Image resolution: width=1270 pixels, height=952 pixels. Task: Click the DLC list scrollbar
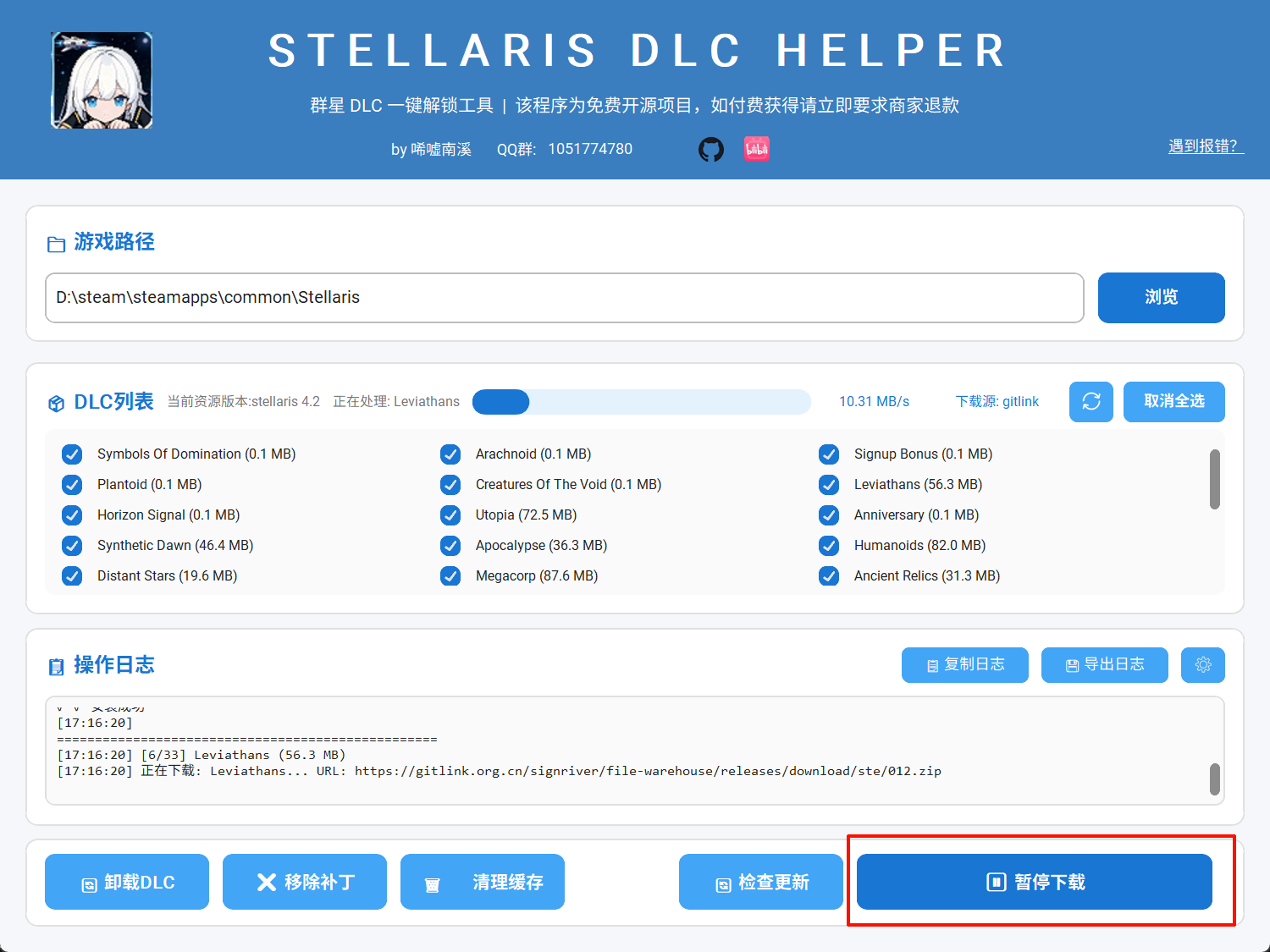[x=1215, y=480]
